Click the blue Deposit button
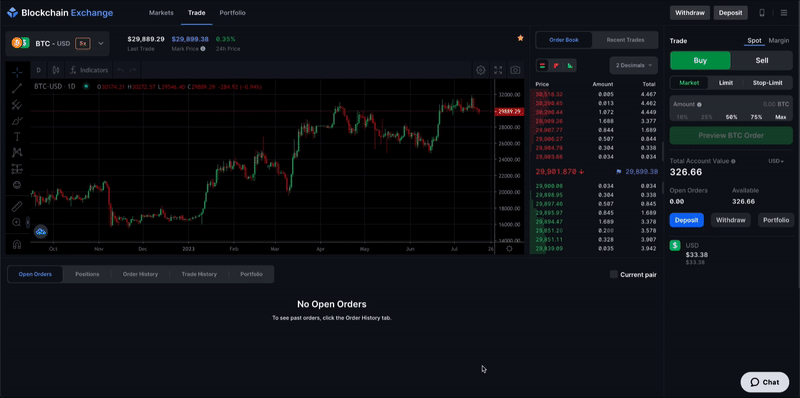Screen dimensions: 800x398 point(686,220)
